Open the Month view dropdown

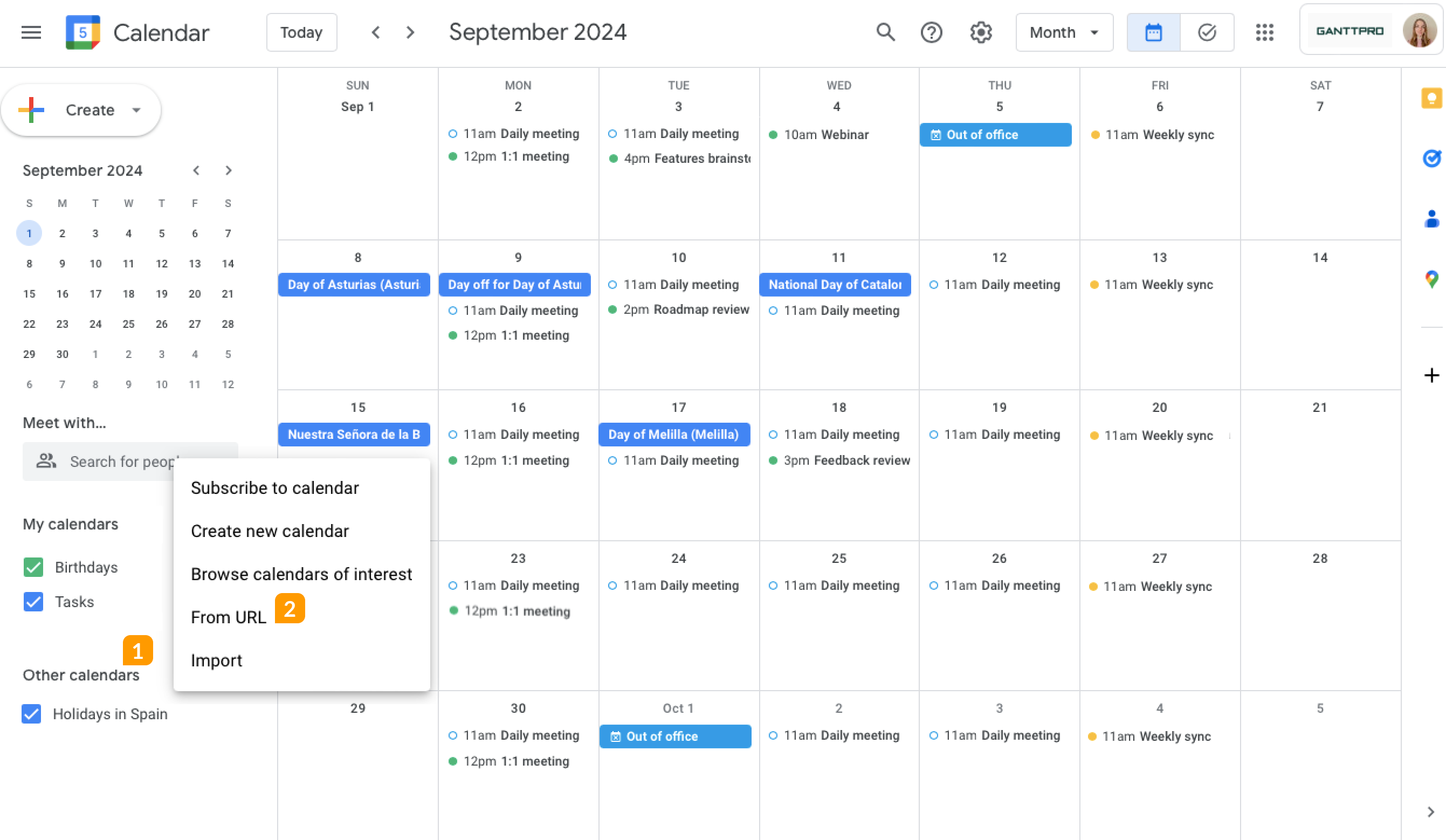point(1064,32)
